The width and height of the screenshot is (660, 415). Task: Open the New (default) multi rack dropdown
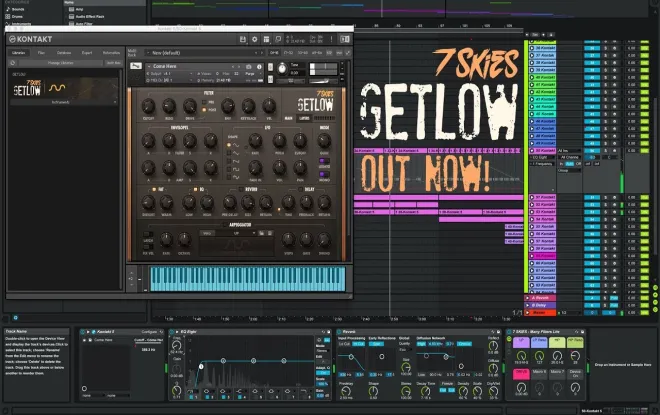(204, 53)
